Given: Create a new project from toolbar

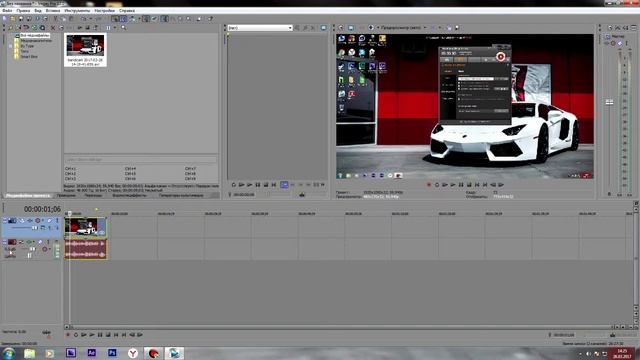Looking at the screenshot, I should coord(4,19).
